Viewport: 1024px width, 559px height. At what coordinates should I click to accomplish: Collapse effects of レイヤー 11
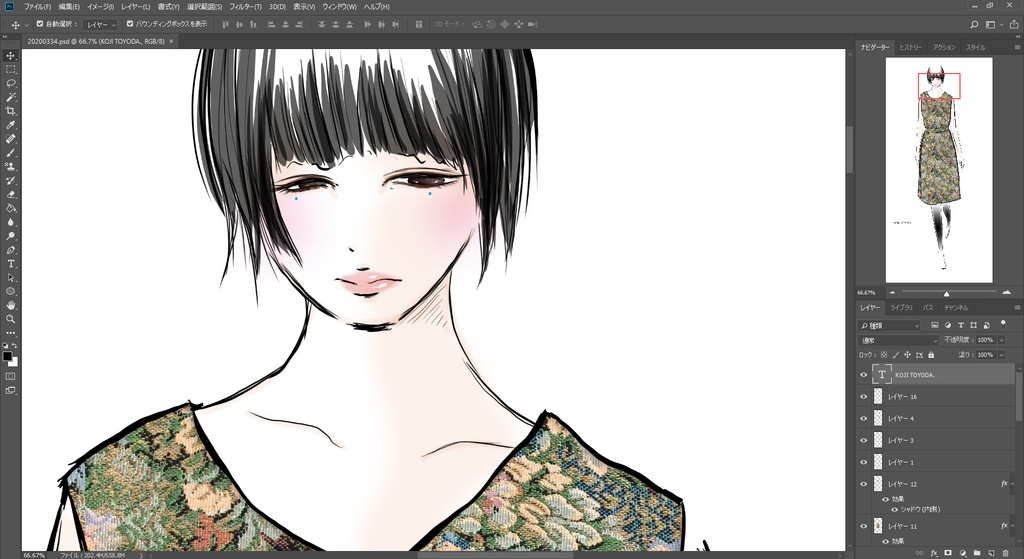pyautogui.click(x=1013, y=526)
